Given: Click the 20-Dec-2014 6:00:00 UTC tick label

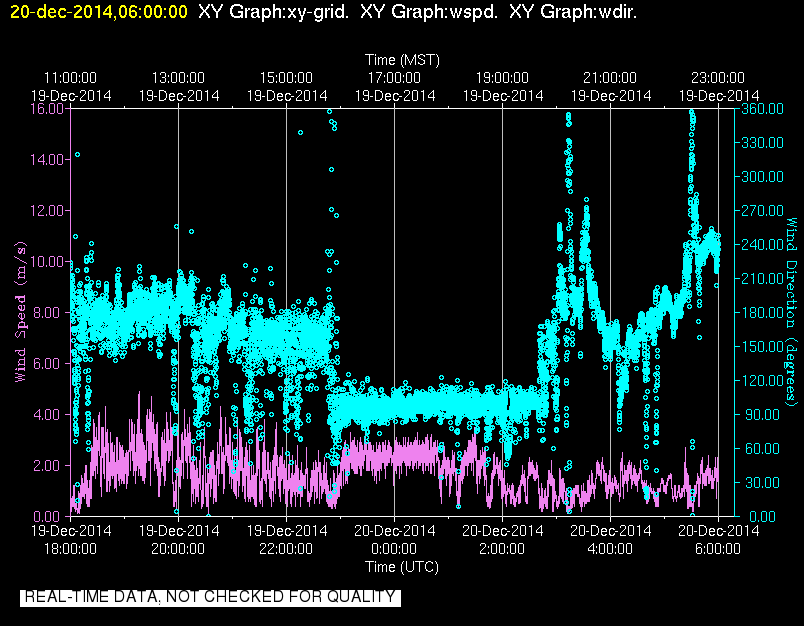Looking at the screenshot, I should [718, 539].
